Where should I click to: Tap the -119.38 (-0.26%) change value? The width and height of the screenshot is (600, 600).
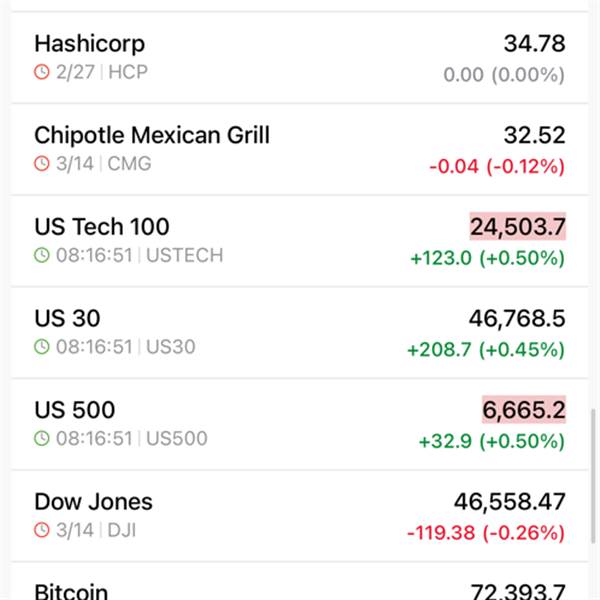click(x=486, y=533)
